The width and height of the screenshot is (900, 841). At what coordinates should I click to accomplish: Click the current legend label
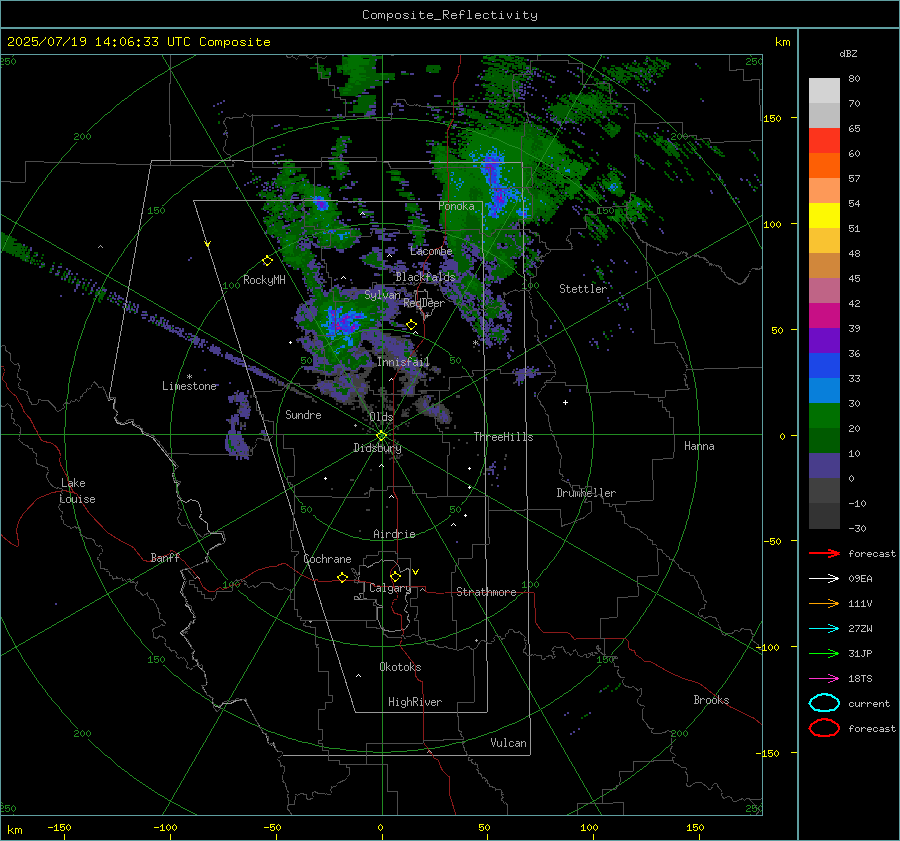(x=869, y=703)
